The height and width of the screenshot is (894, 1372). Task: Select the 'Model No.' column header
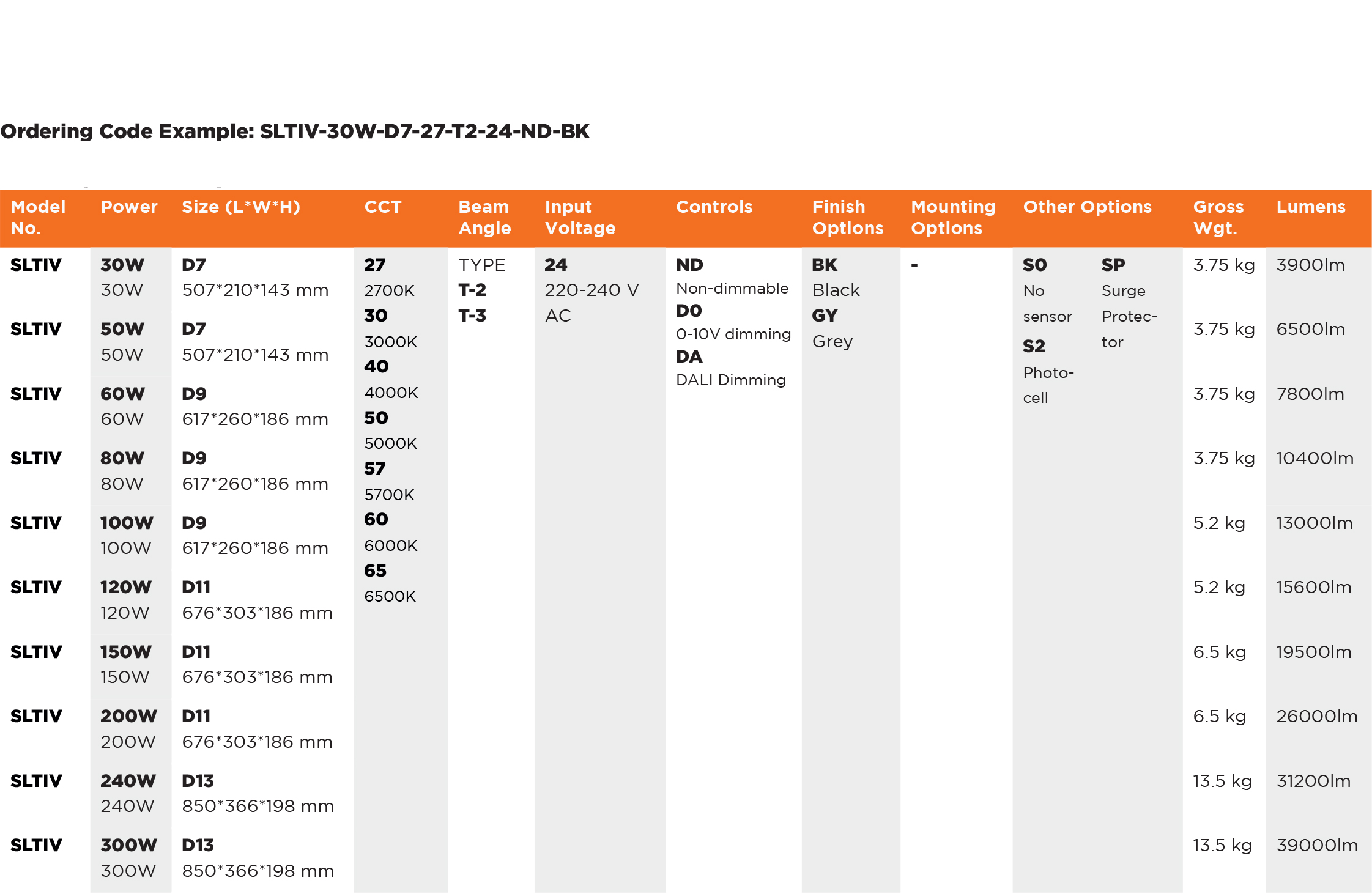point(38,217)
